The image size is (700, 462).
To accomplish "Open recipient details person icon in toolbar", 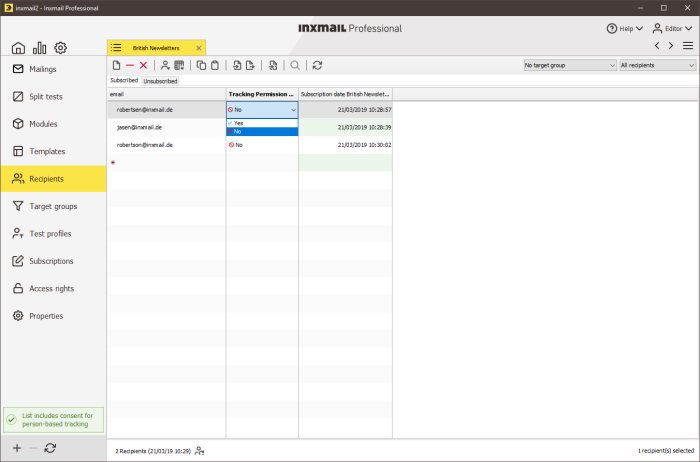I will coord(165,66).
